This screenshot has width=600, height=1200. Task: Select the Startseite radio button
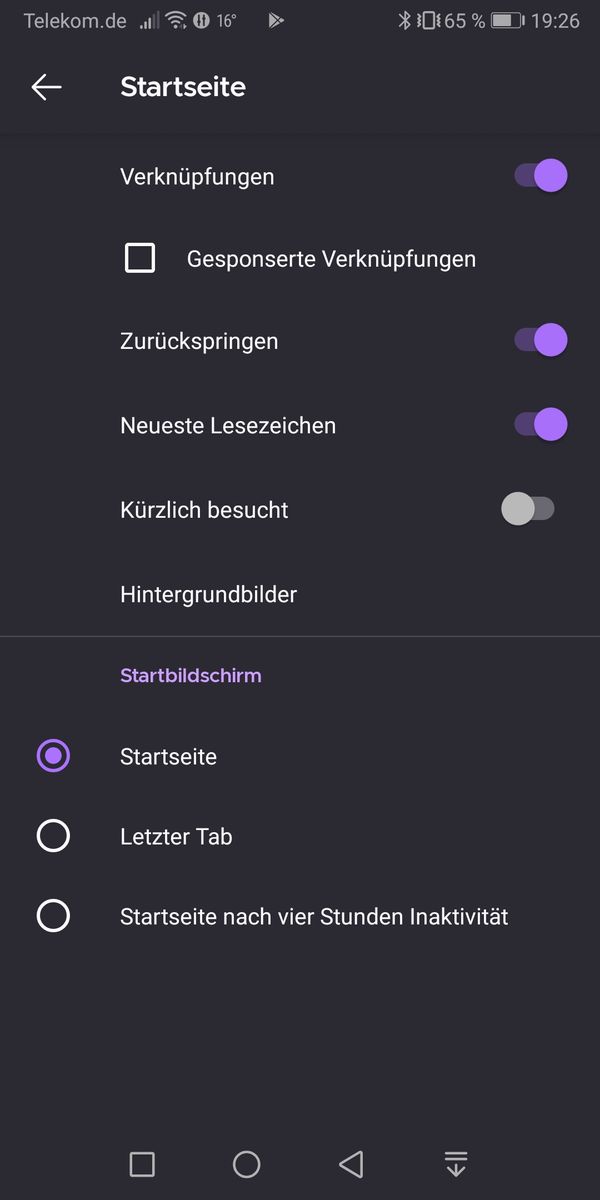(x=53, y=756)
